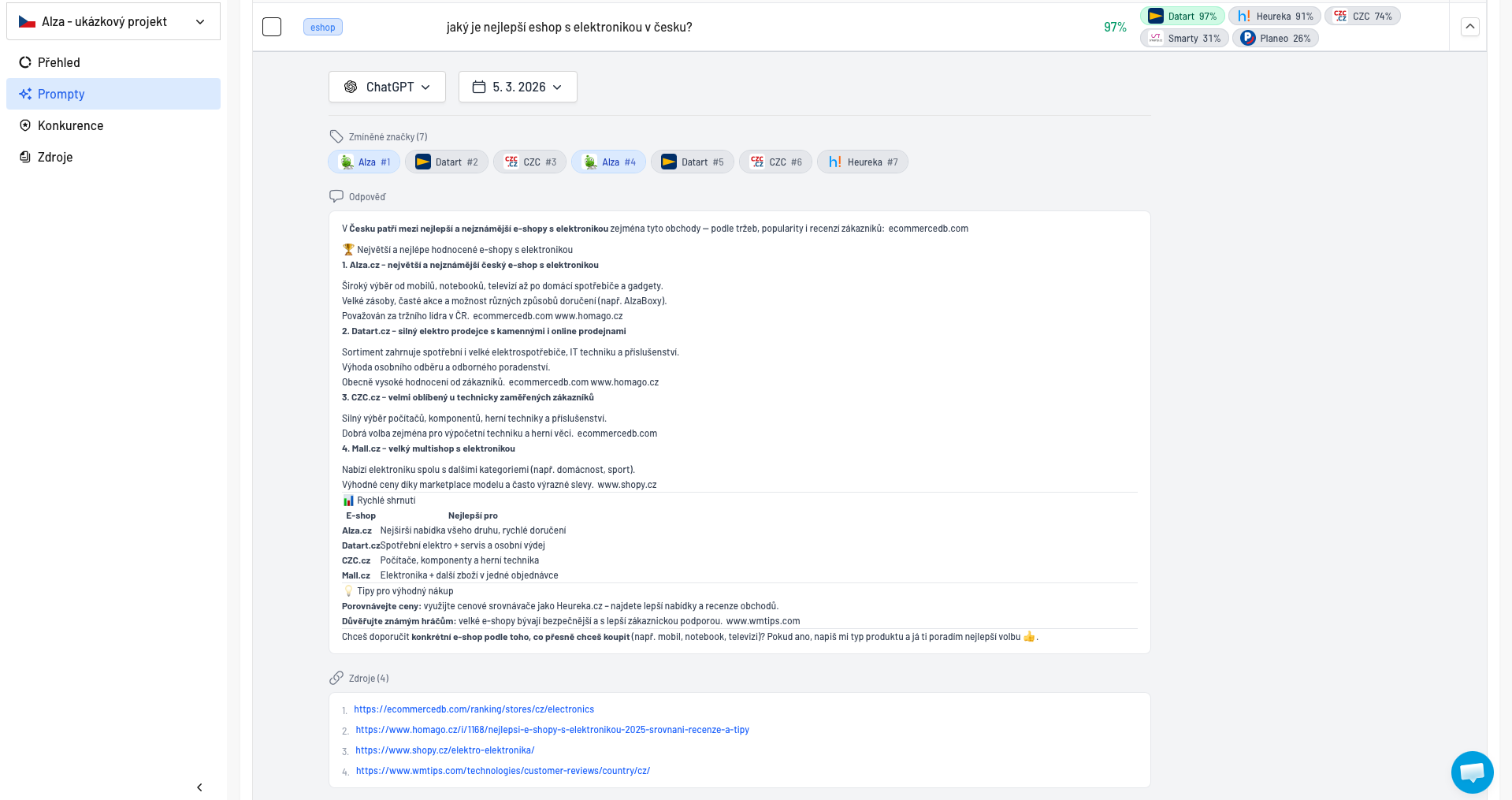Click the Heureka 91% competitor badge
The width and height of the screenshot is (1512, 800).
[1274, 17]
